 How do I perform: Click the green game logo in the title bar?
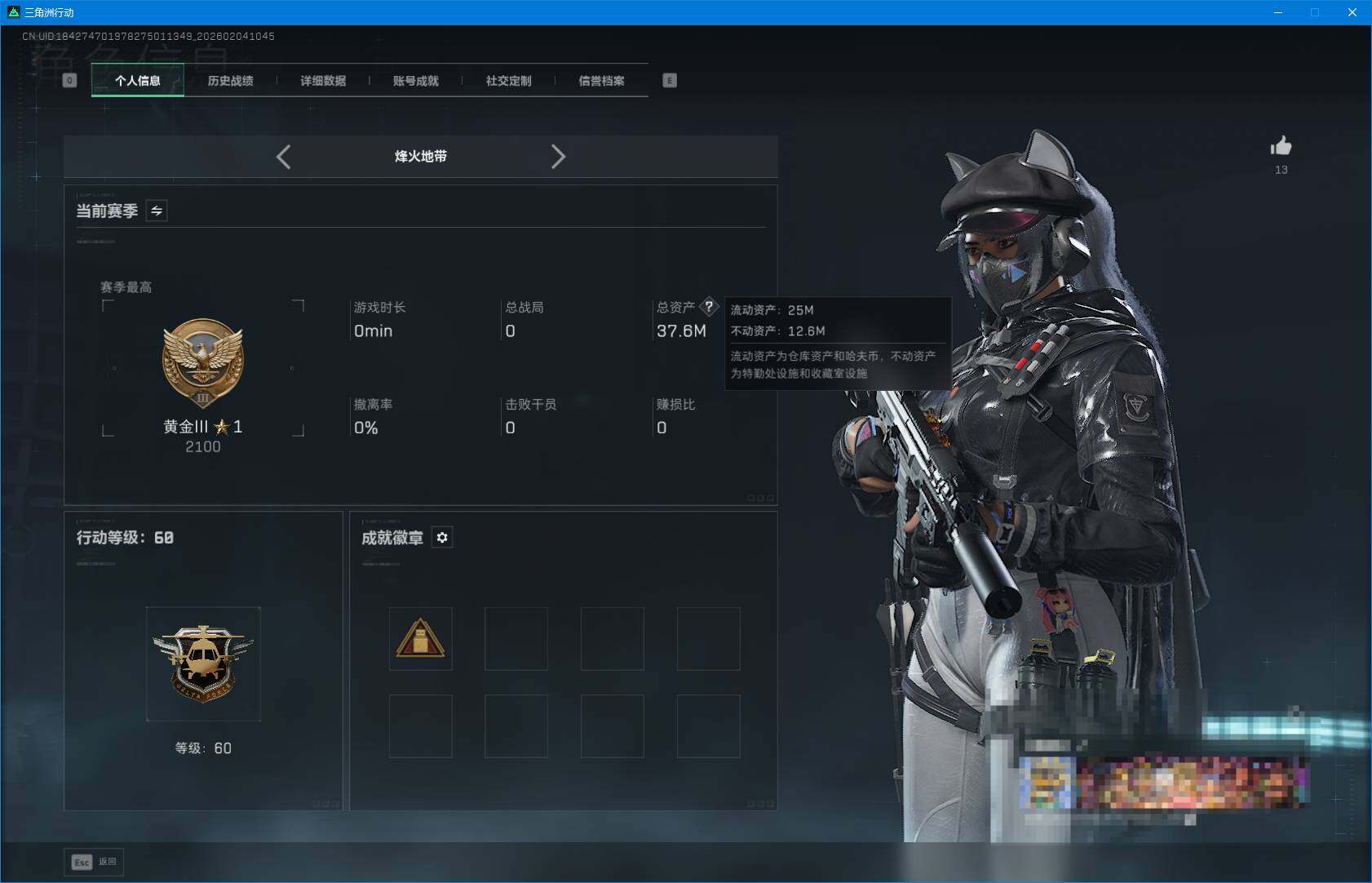coord(11,11)
